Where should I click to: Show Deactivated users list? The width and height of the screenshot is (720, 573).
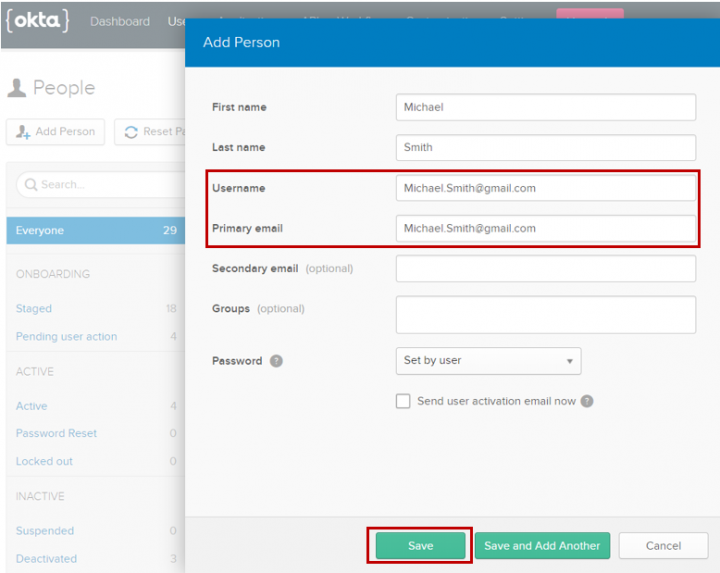46,559
